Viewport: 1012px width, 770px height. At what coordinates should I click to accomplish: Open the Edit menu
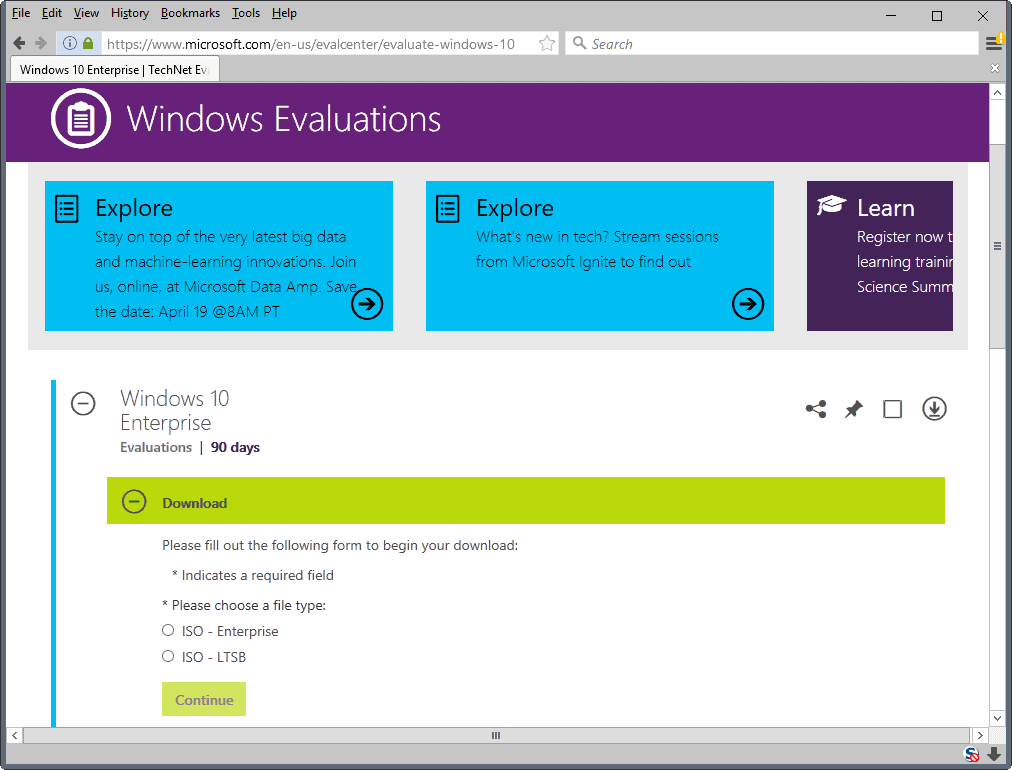tap(52, 13)
